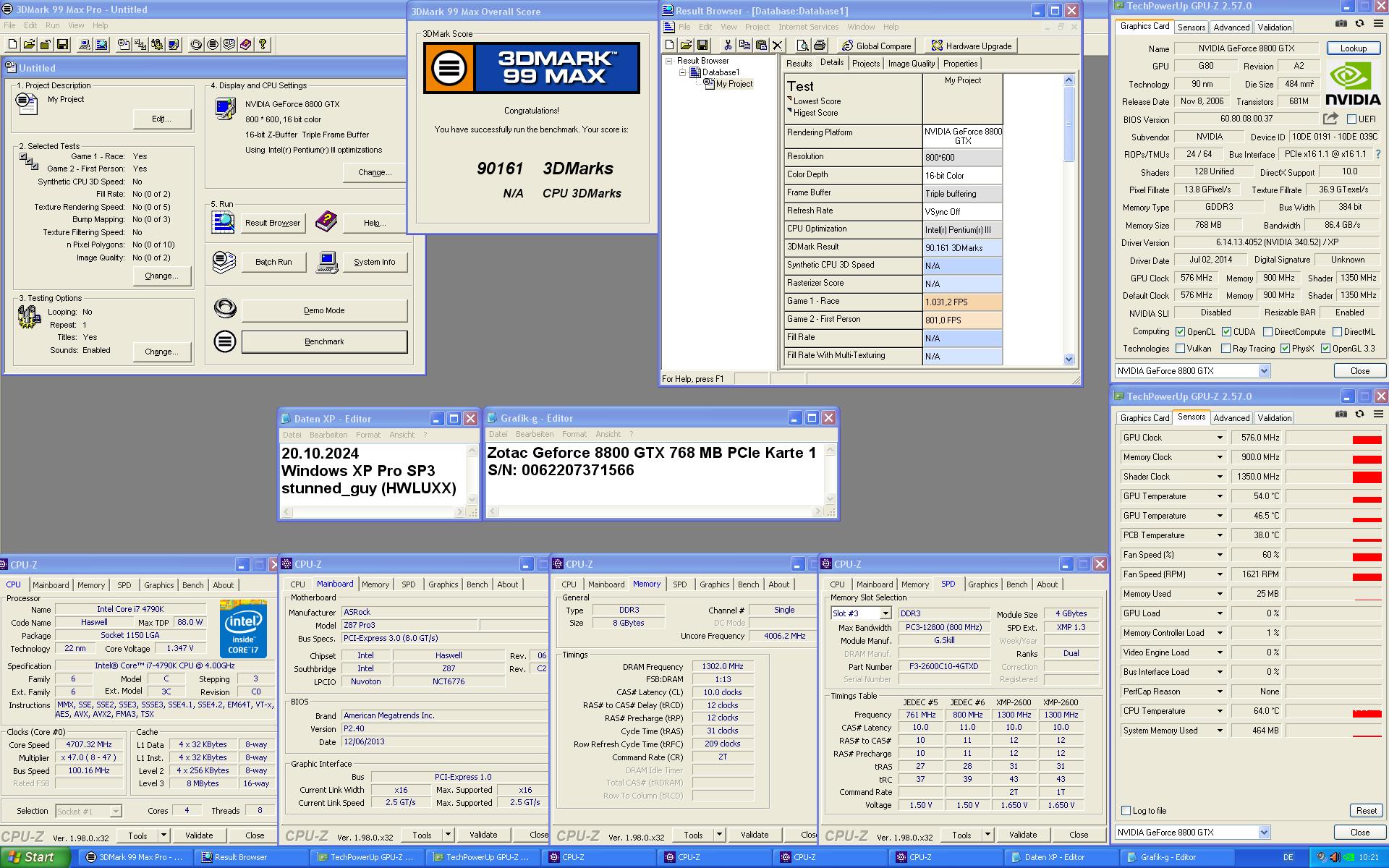Click New project icon in 3DMark toolbar
Screen dimensions: 1389x868
pos(12,45)
